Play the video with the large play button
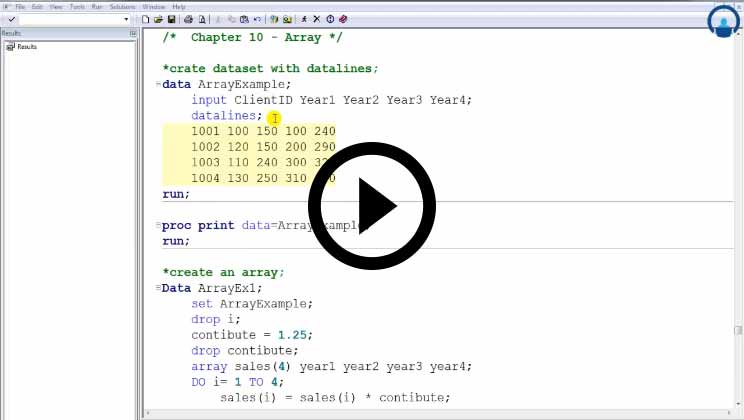744x420 pixels. coord(371,207)
